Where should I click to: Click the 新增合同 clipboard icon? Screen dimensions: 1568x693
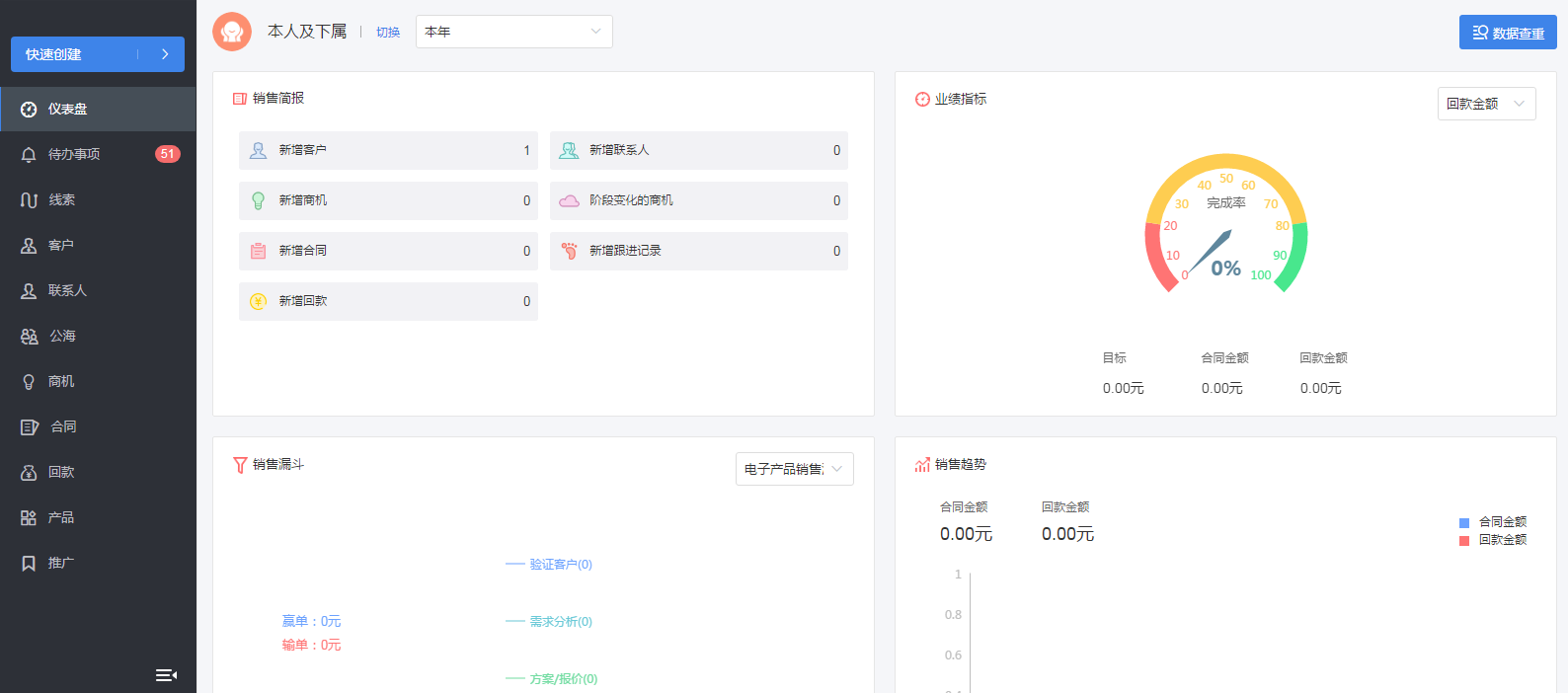(259, 252)
